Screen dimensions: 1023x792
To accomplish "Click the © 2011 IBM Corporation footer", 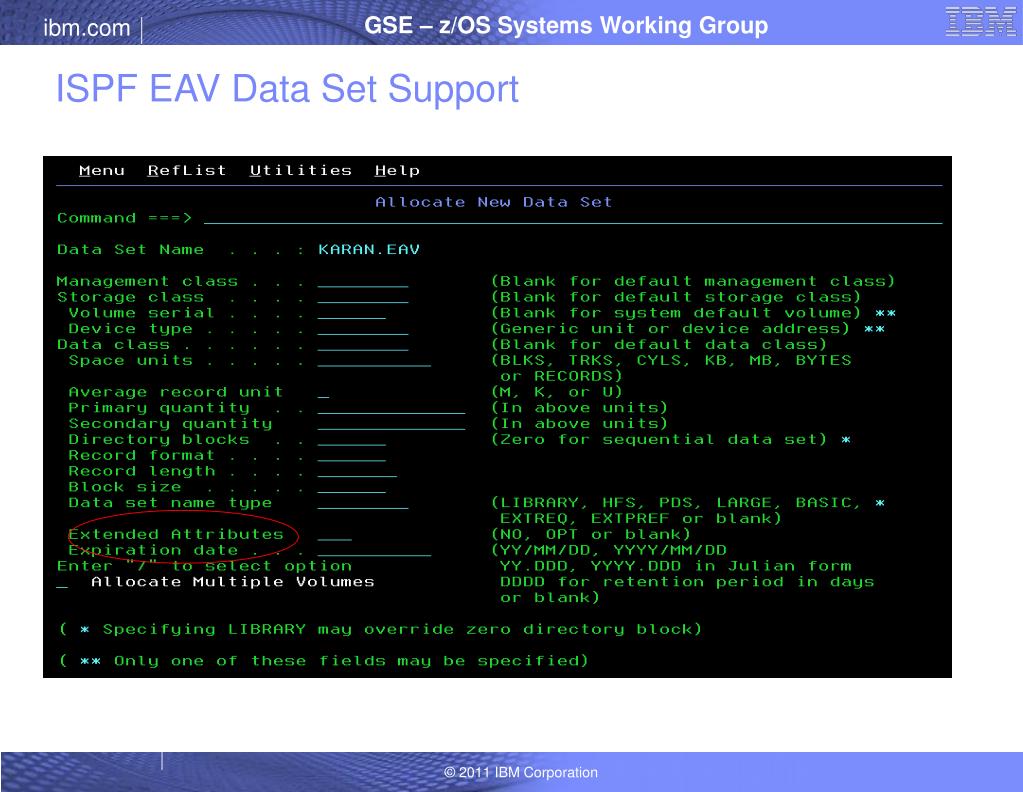I will click(x=521, y=772).
